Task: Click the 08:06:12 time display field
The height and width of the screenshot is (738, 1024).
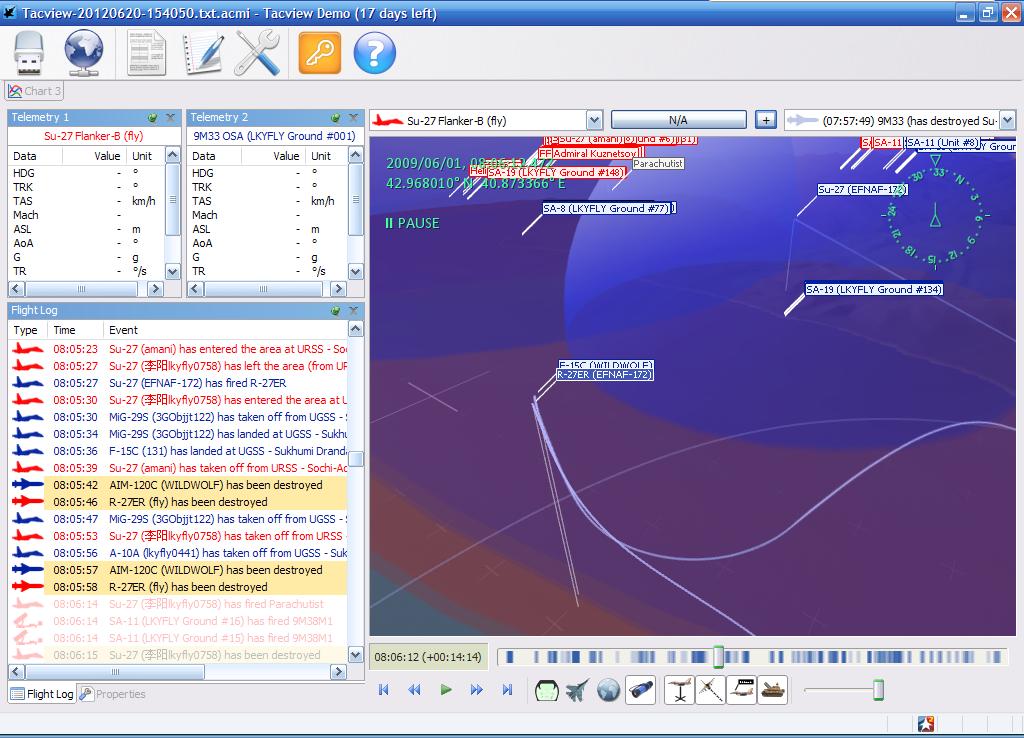Action: [428, 657]
